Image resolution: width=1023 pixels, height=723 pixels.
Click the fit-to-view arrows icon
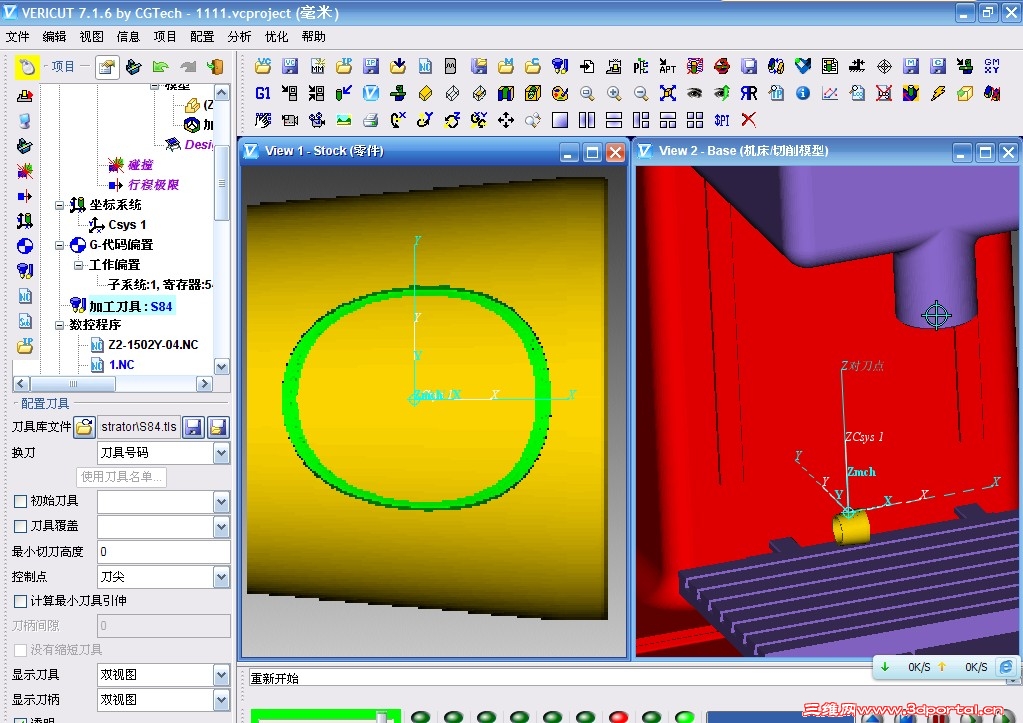click(667, 93)
